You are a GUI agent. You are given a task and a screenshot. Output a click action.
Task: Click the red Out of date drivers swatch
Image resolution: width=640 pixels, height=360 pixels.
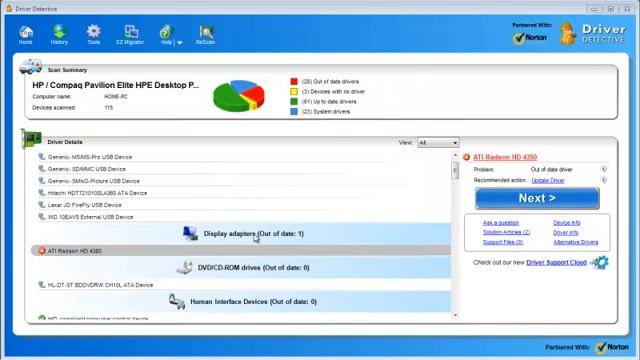click(294, 82)
